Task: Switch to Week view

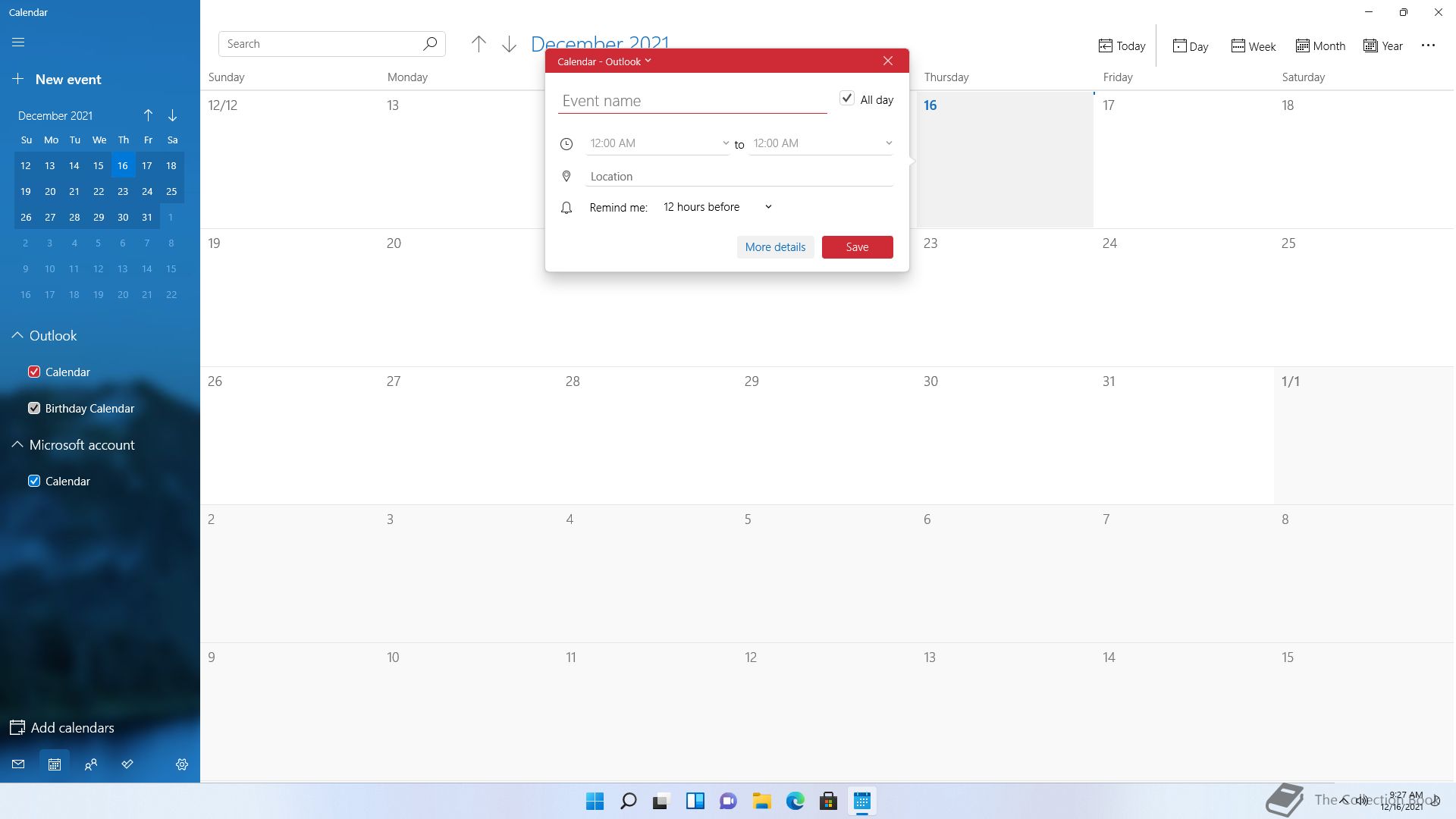Action: pos(1253,46)
